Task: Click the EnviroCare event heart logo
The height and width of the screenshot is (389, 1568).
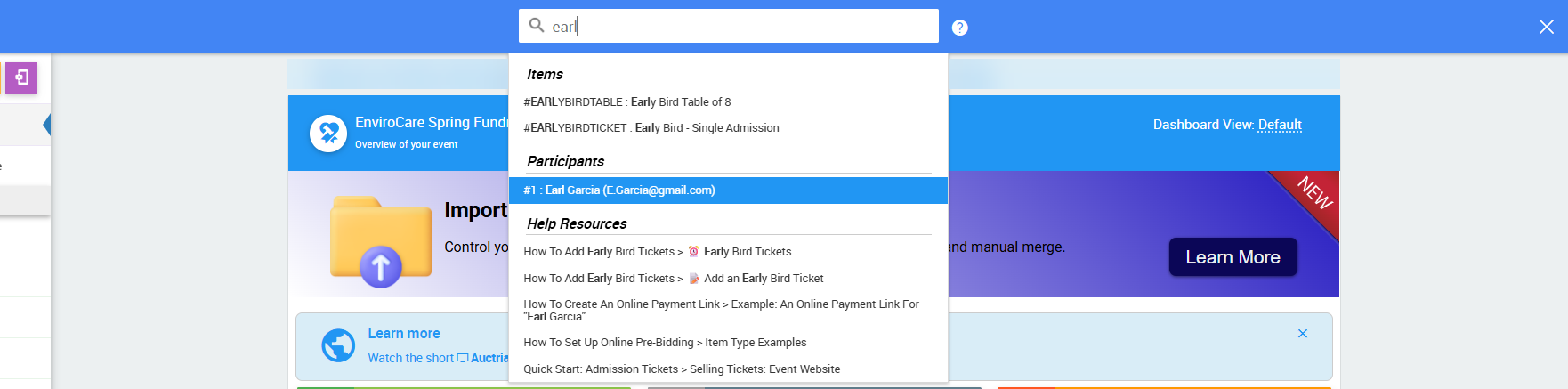Action: pos(328,134)
